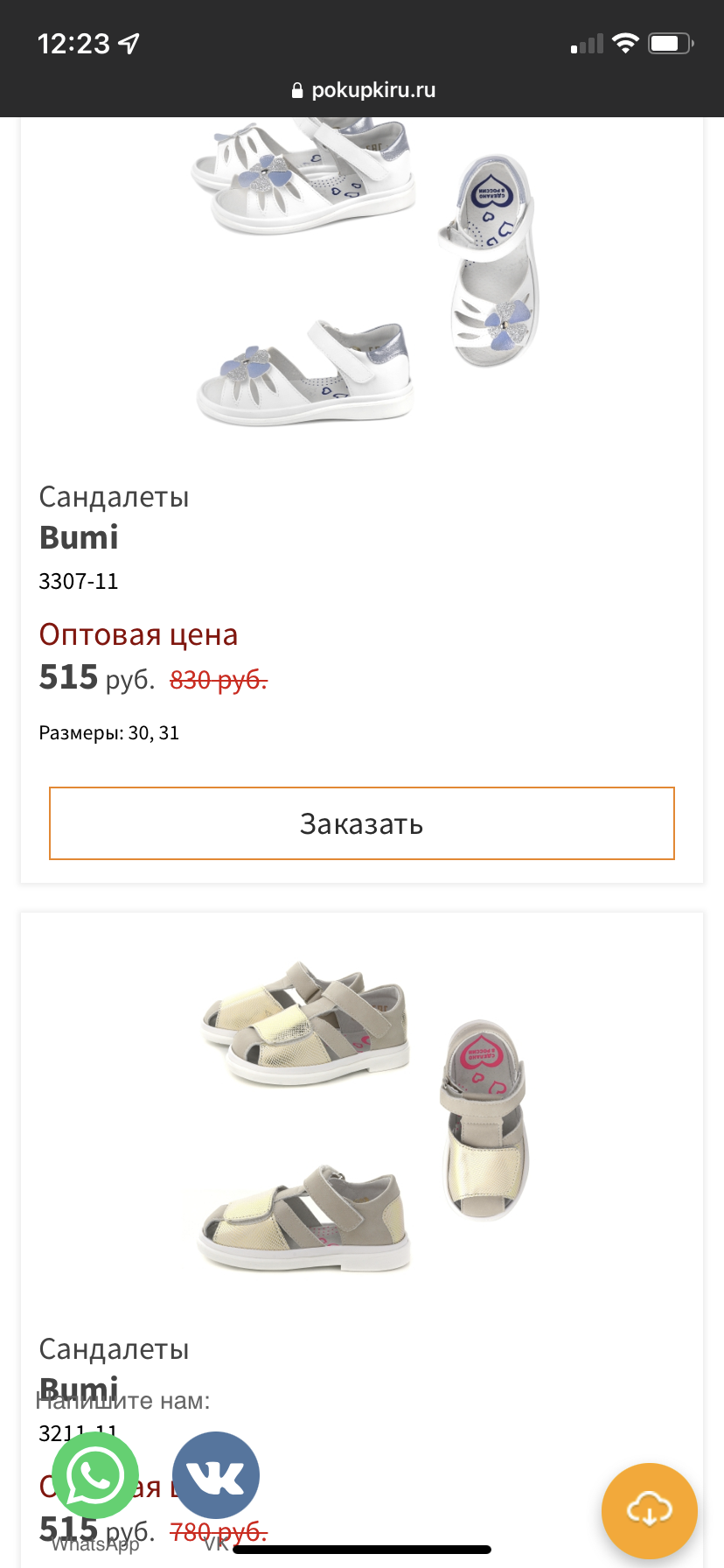Click the orange cloud download button

coord(649,1510)
